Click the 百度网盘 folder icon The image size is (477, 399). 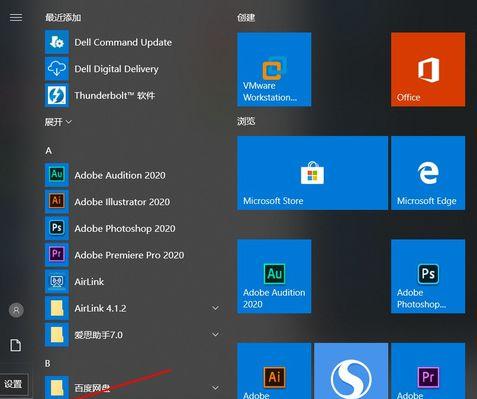(x=57, y=388)
